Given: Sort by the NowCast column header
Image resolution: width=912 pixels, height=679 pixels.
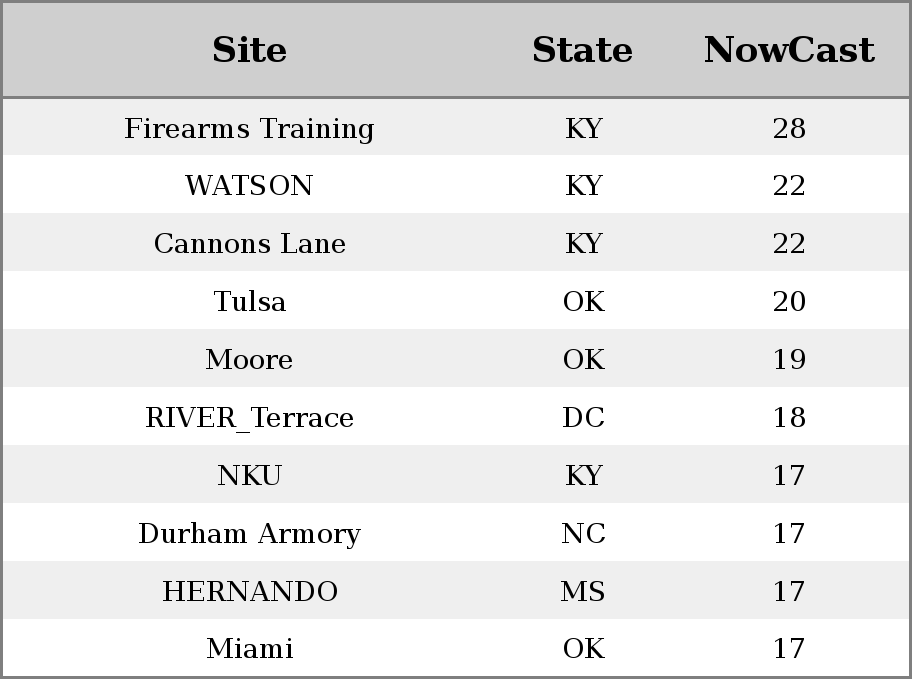Looking at the screenshot, I should [789, 49].
